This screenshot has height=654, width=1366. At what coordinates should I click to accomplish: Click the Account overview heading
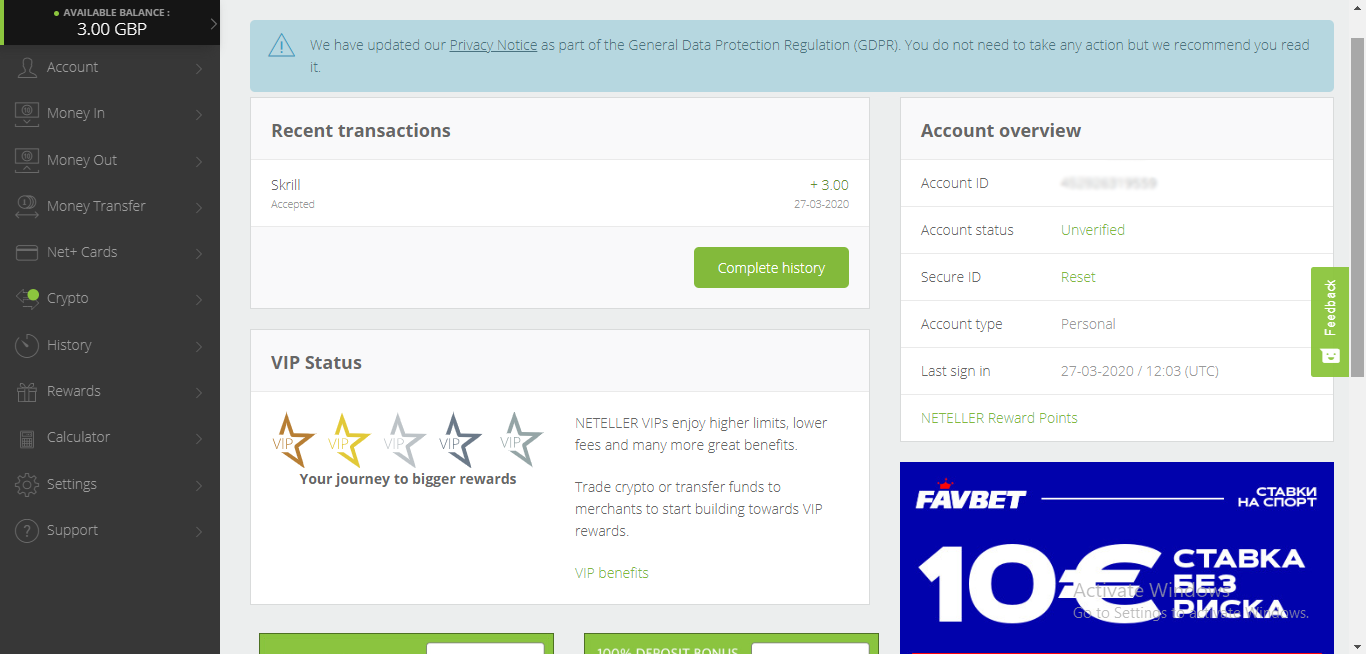pyautogui.click(x=1001, y=131)
